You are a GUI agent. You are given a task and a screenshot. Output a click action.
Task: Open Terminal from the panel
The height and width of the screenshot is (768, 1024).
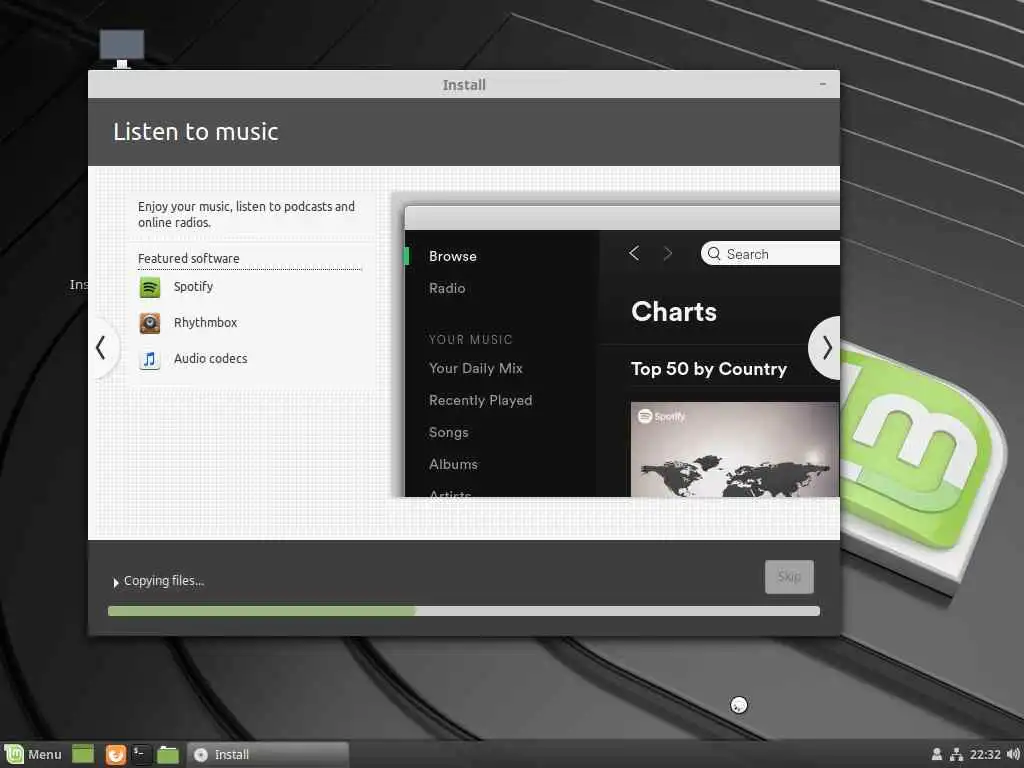coord(142,754)
